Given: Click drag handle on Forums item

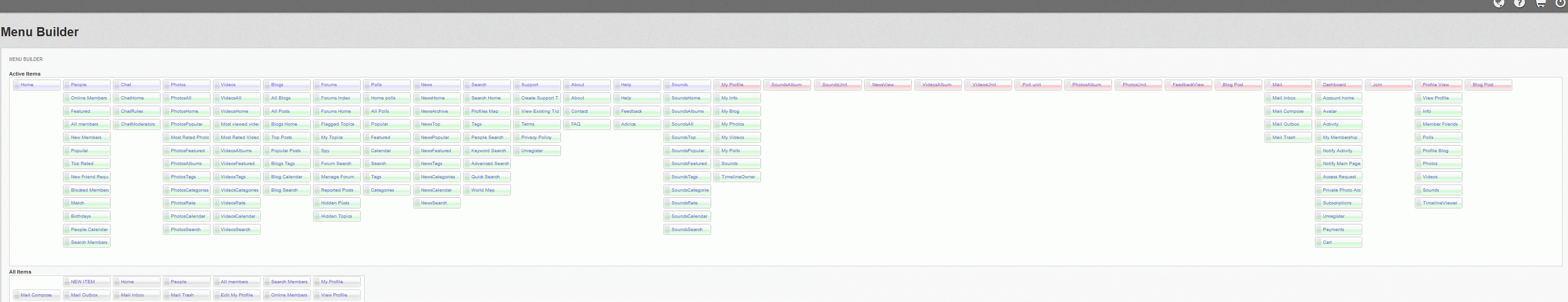Looking at the screenshot, I should pos(317,85).
